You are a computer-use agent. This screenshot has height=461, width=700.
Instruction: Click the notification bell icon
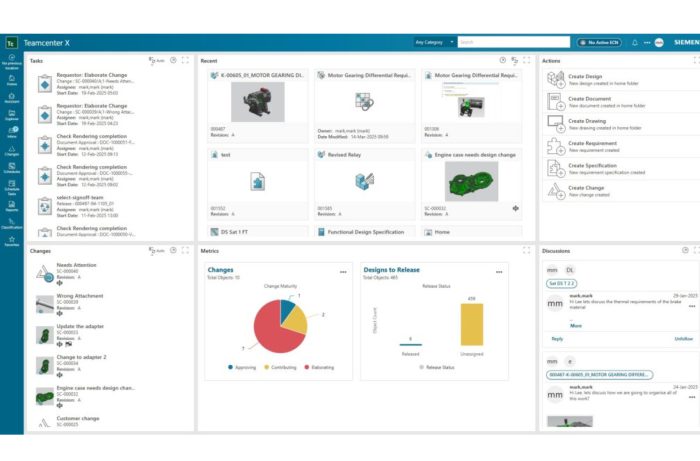pyautogui.click(x=634, y=42)
